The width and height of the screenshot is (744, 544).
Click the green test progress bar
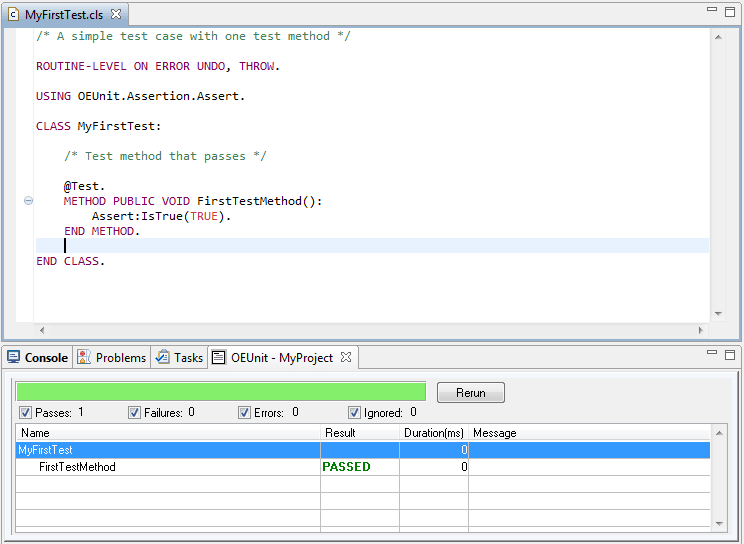coord(221,392)
